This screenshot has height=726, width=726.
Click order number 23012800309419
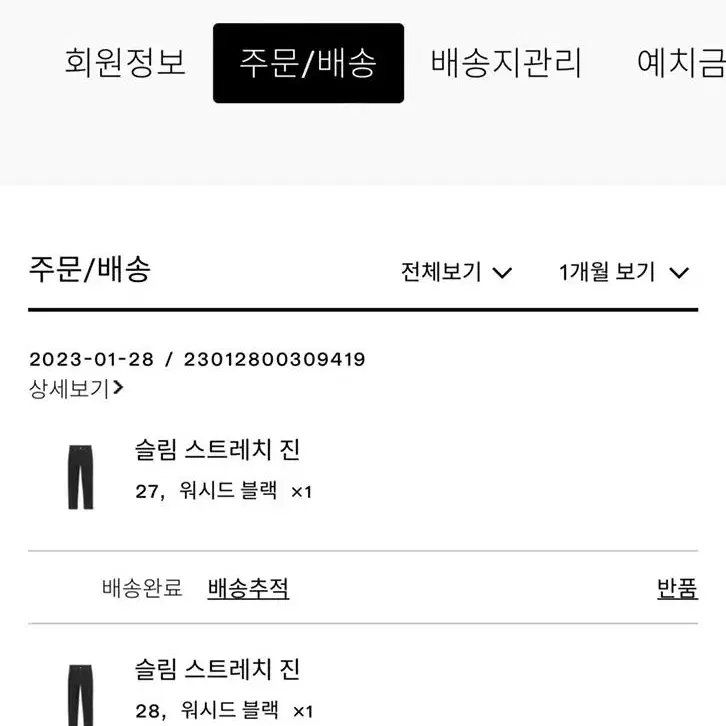coord(275,359)
